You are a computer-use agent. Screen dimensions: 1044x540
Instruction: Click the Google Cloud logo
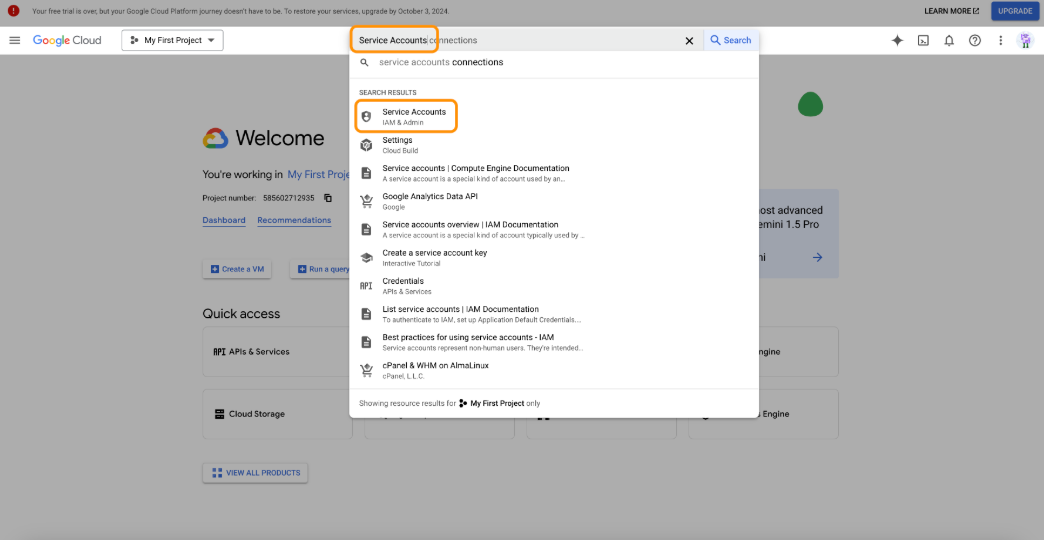click(x=67, y=41)
